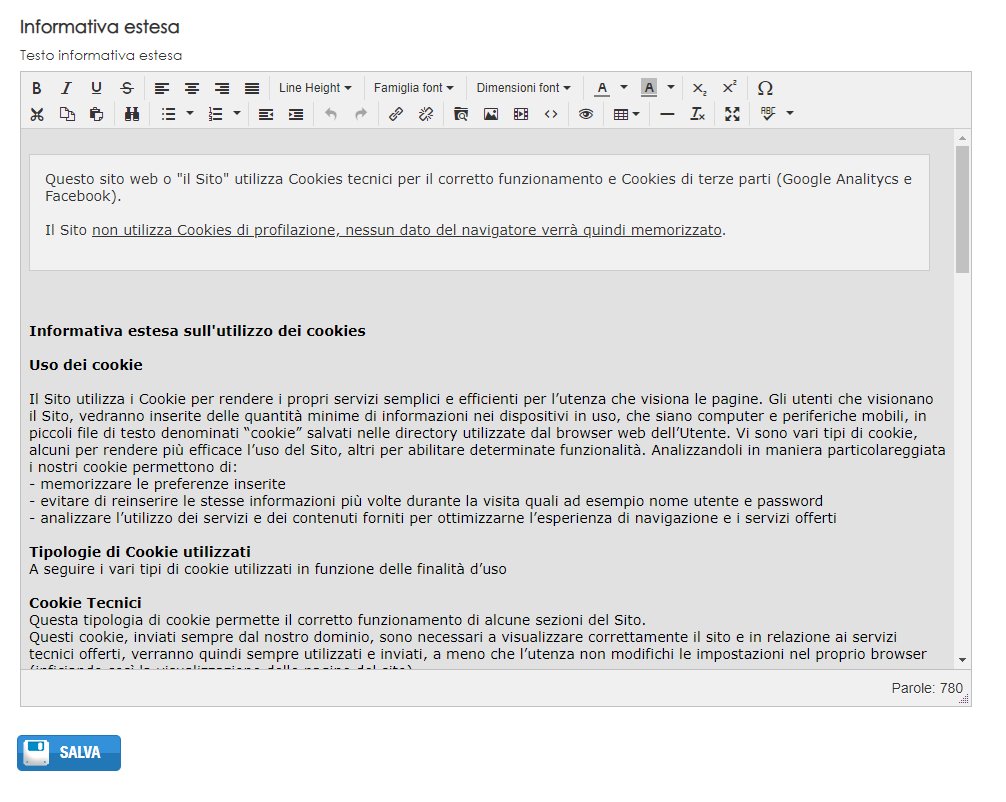Open the Famiglia font dropdown
1006x802 pixels.
pyautogui.click(x=414, y=88)
